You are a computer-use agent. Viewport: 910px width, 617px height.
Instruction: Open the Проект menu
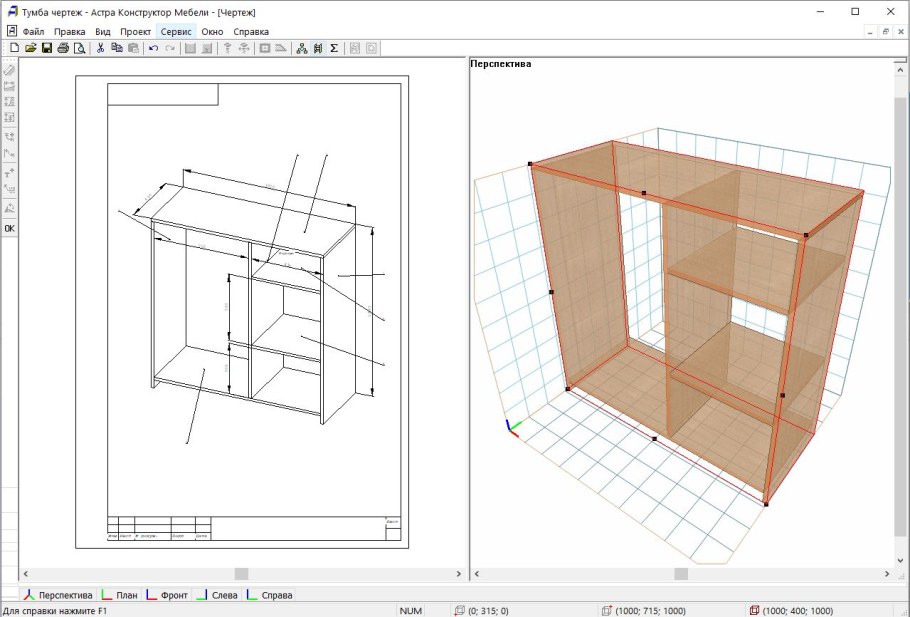(137, 31)
